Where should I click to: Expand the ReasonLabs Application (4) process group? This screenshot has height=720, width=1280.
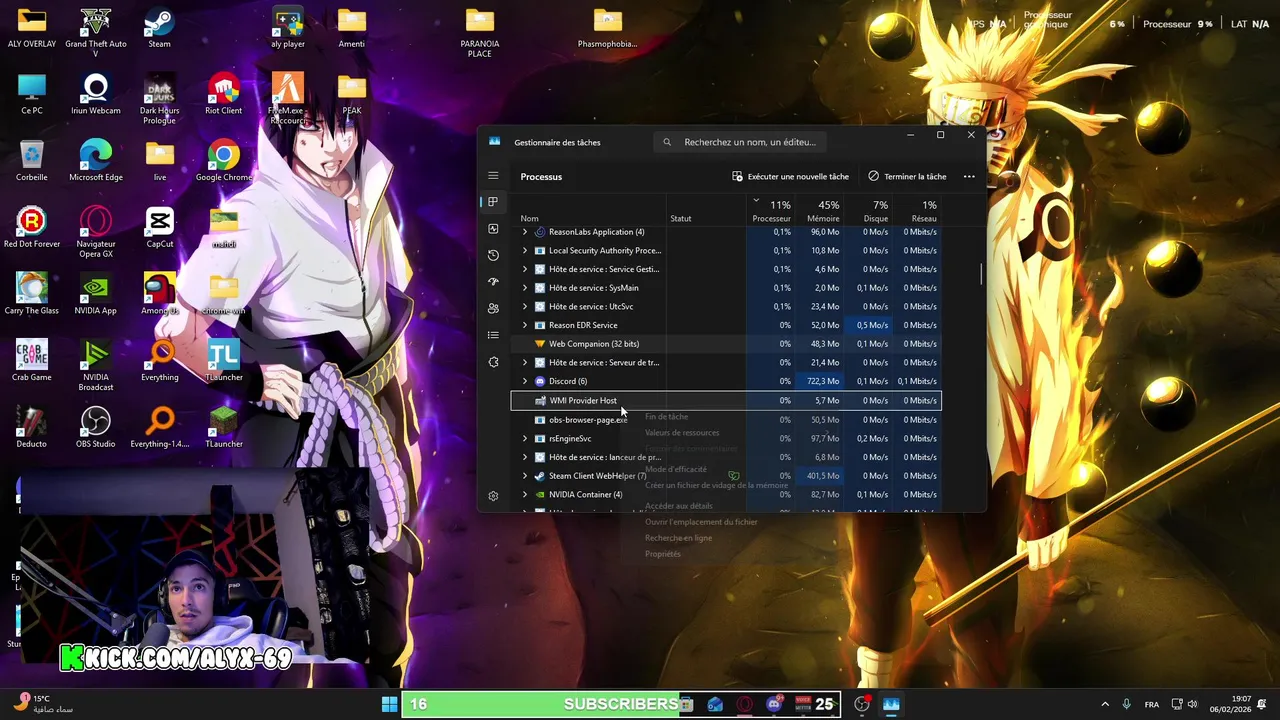click(x=525, y=232)
